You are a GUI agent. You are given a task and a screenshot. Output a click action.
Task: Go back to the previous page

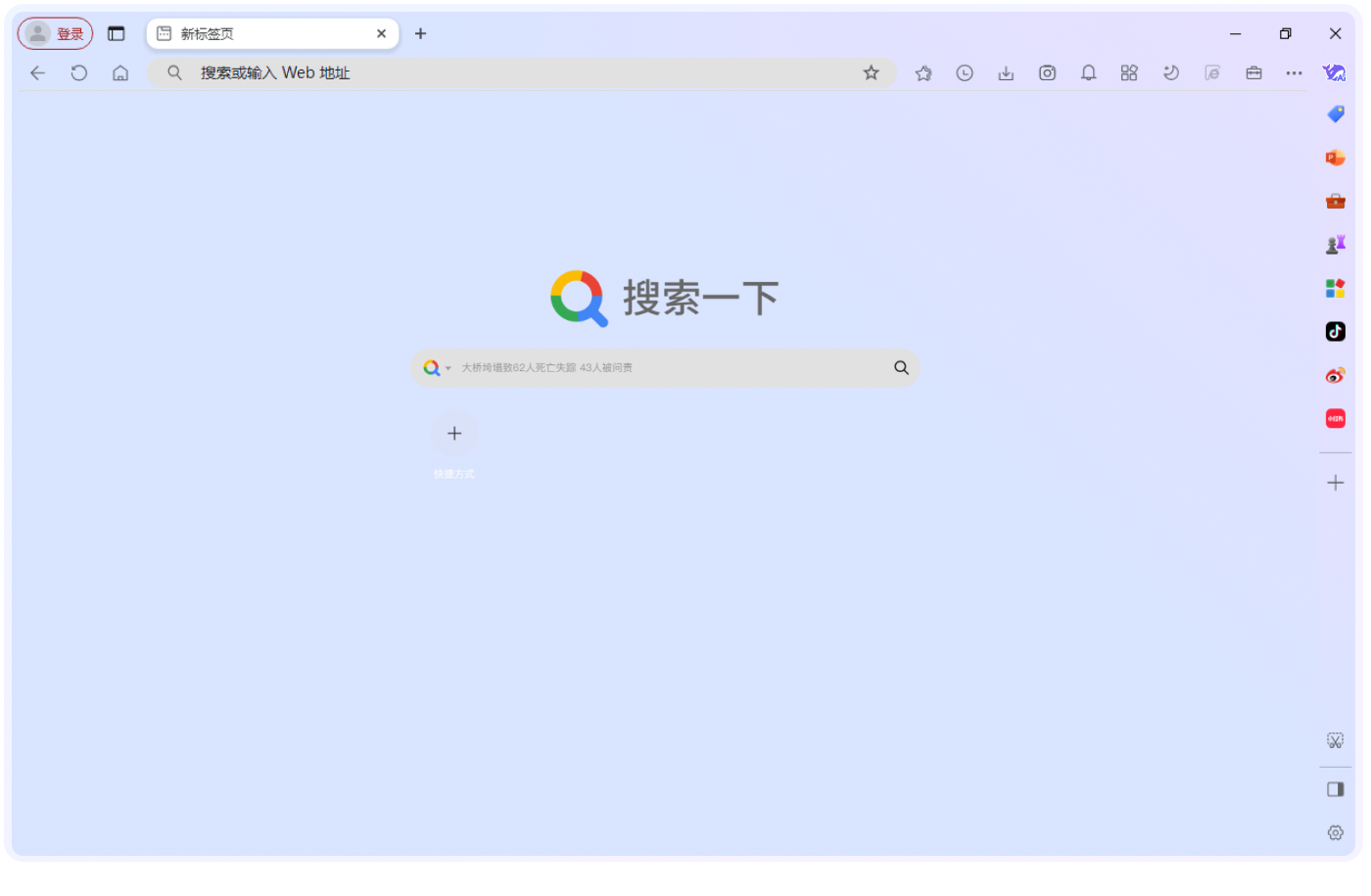pyautogui.click(x=38, y=72)
